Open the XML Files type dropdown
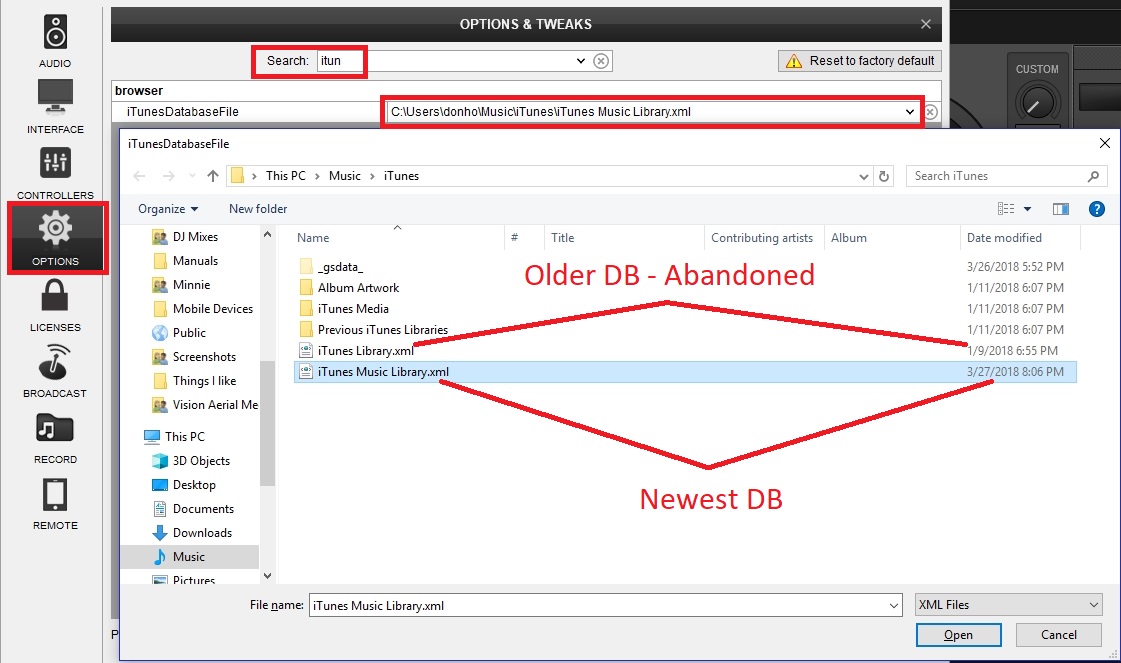 (x=1008, y=605)
